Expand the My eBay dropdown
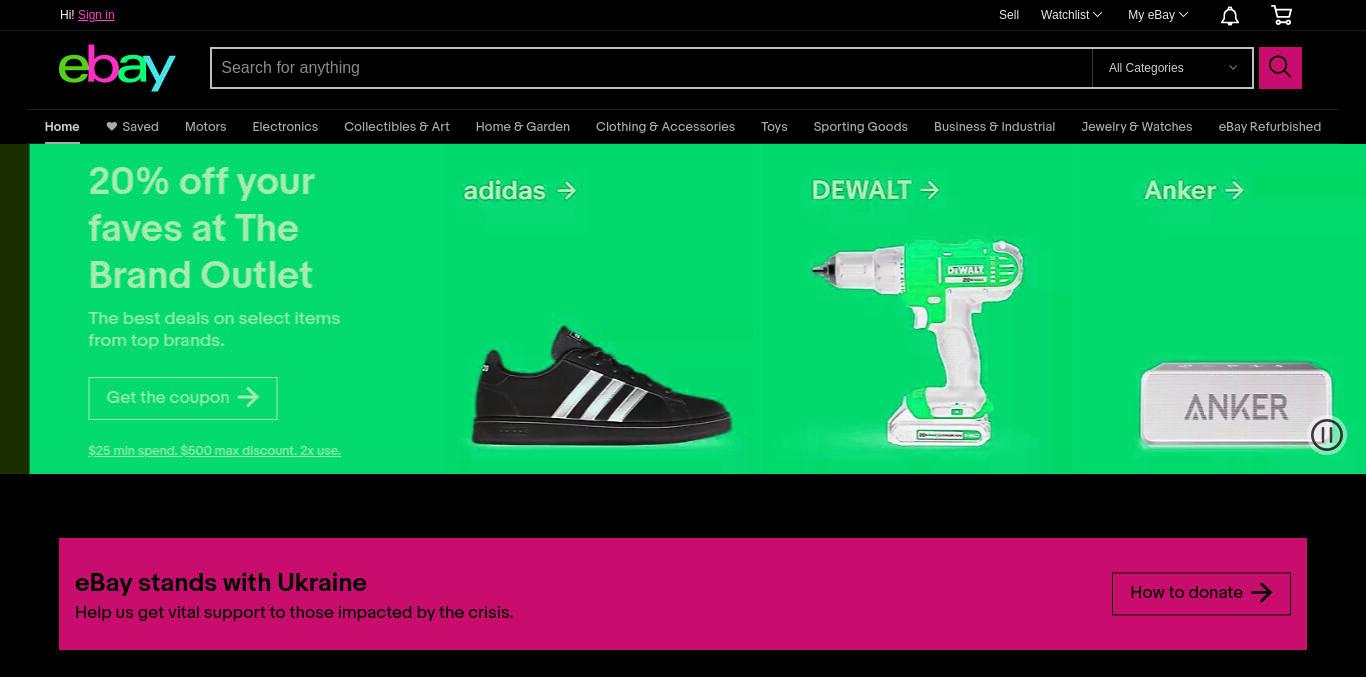The height and width of the screenshot is (677, 1366). point(1158,15)
